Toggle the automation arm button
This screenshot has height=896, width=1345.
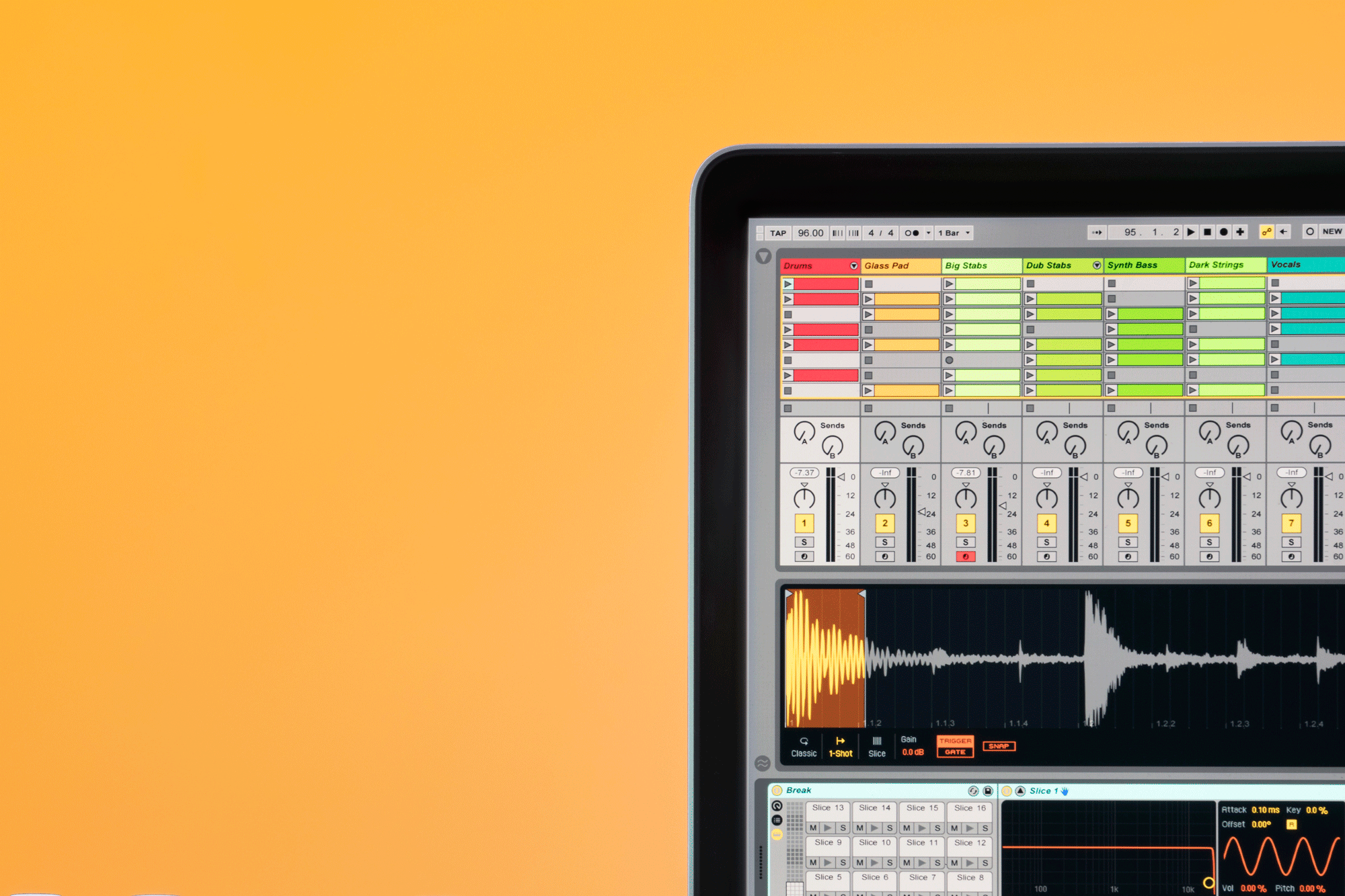pos(1266,232)
